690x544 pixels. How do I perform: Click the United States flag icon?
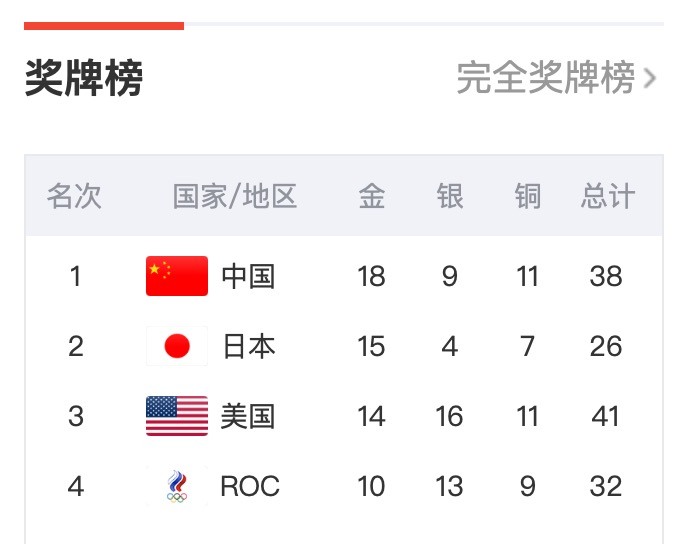(177, 416)
